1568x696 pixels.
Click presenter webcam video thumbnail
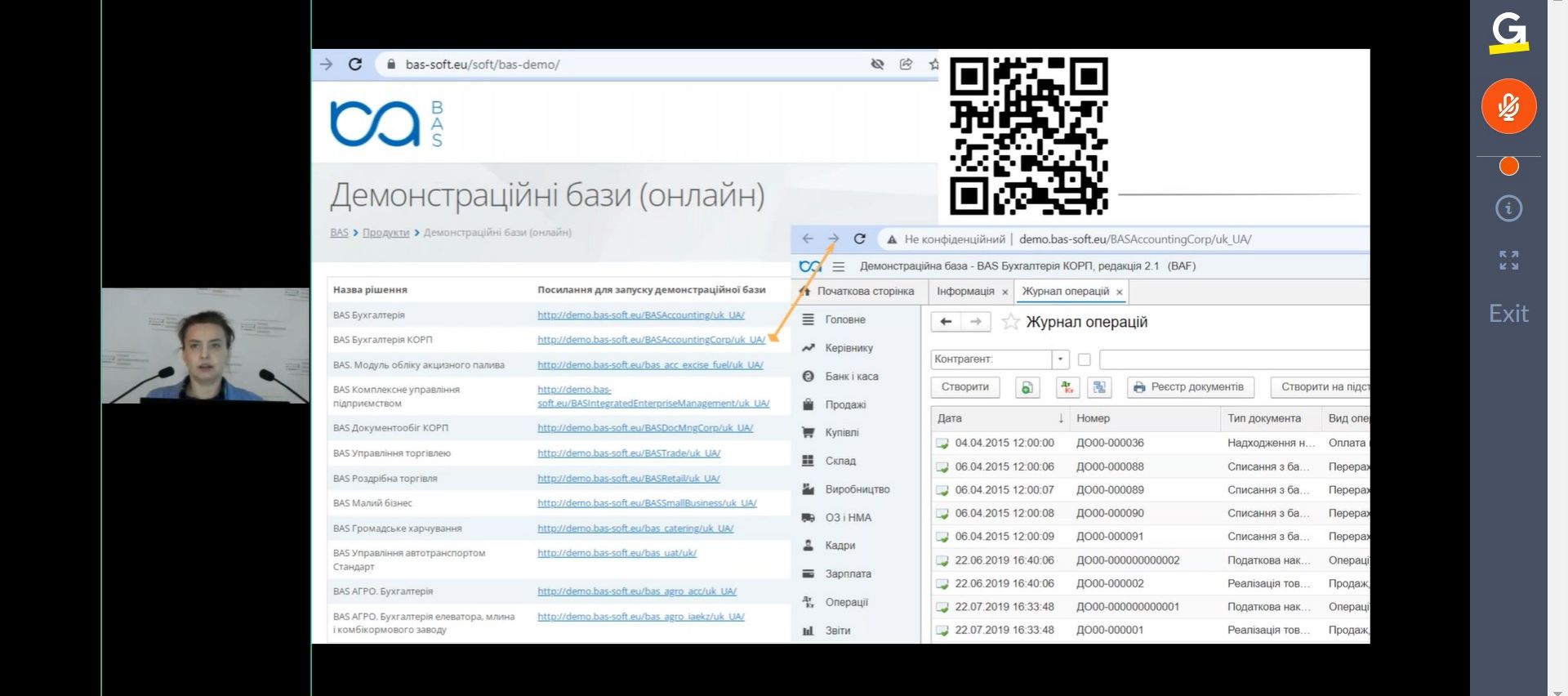pyautogui.click(x=205, y=346)
